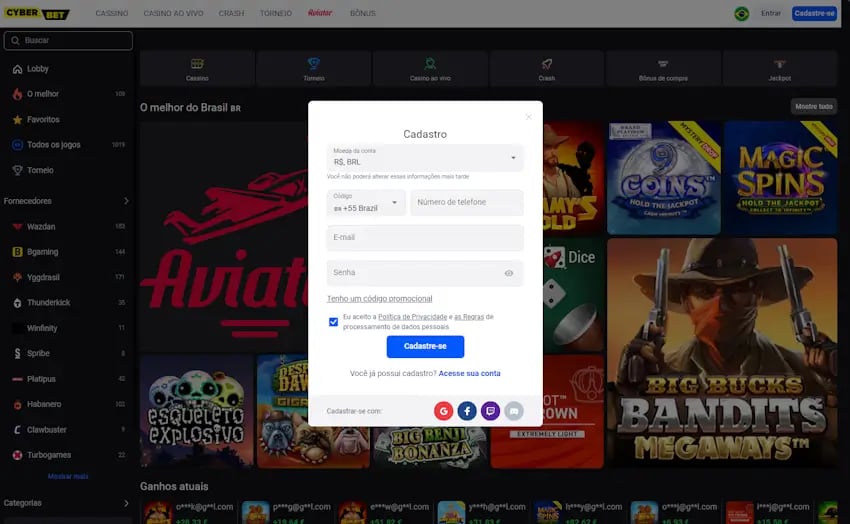The width and height of the screenshot is (850, 524).
Task: Switch to the Casino ao vivo category tab
Action: [x=430, y=69]
